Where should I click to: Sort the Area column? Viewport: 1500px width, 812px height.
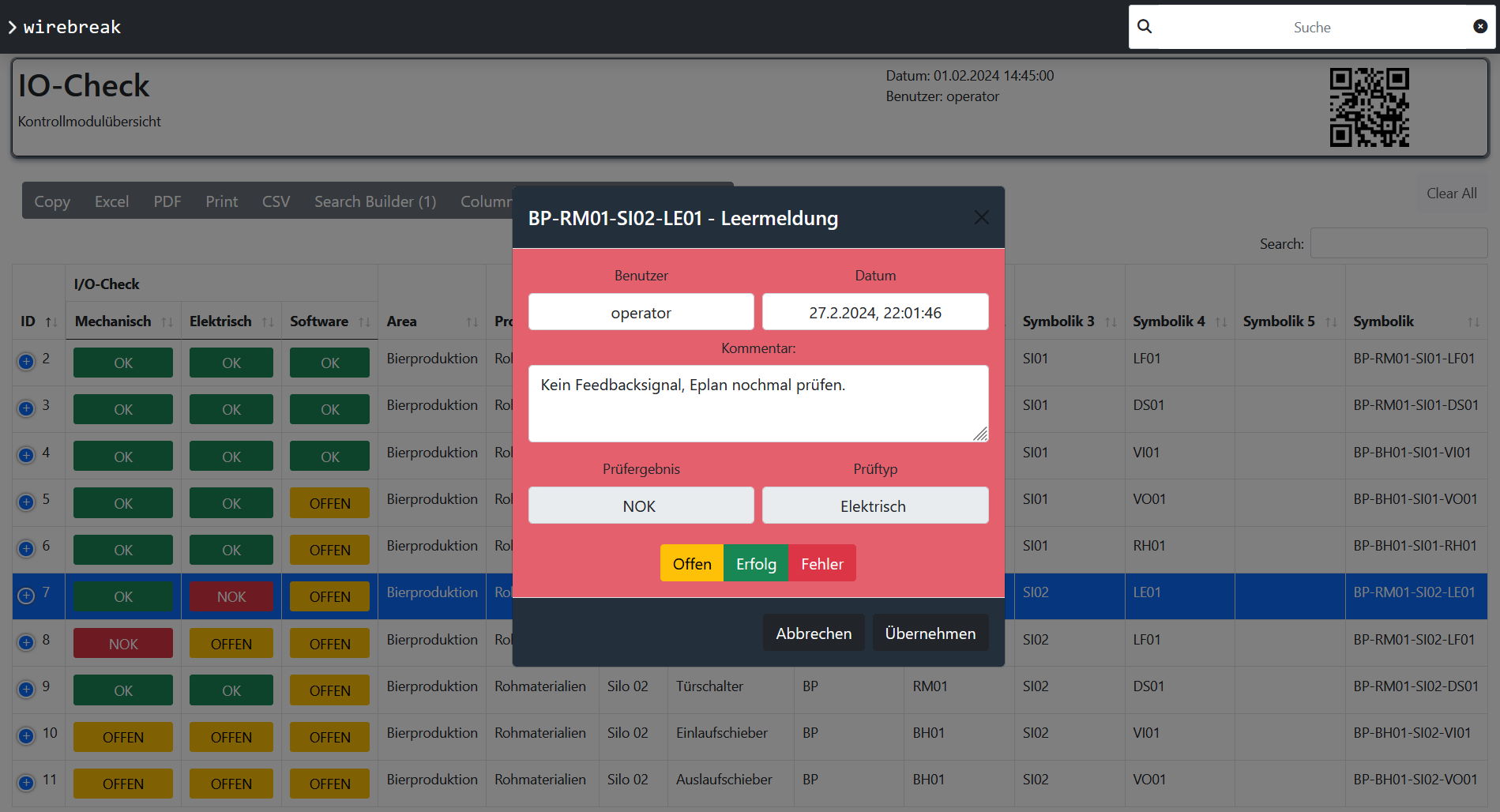[x=472, y=322]
